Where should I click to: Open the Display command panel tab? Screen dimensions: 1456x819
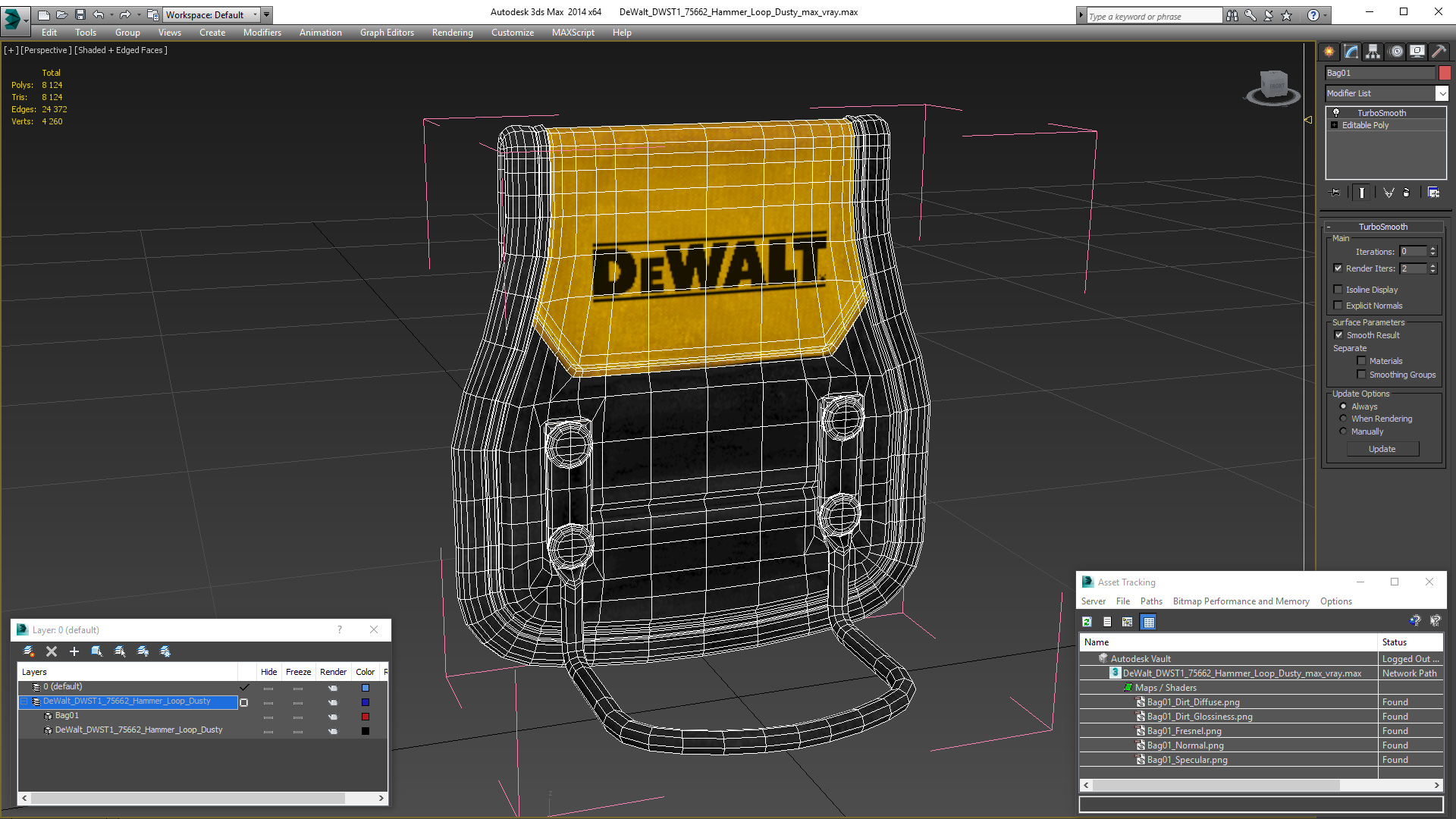pos(1417,52)
